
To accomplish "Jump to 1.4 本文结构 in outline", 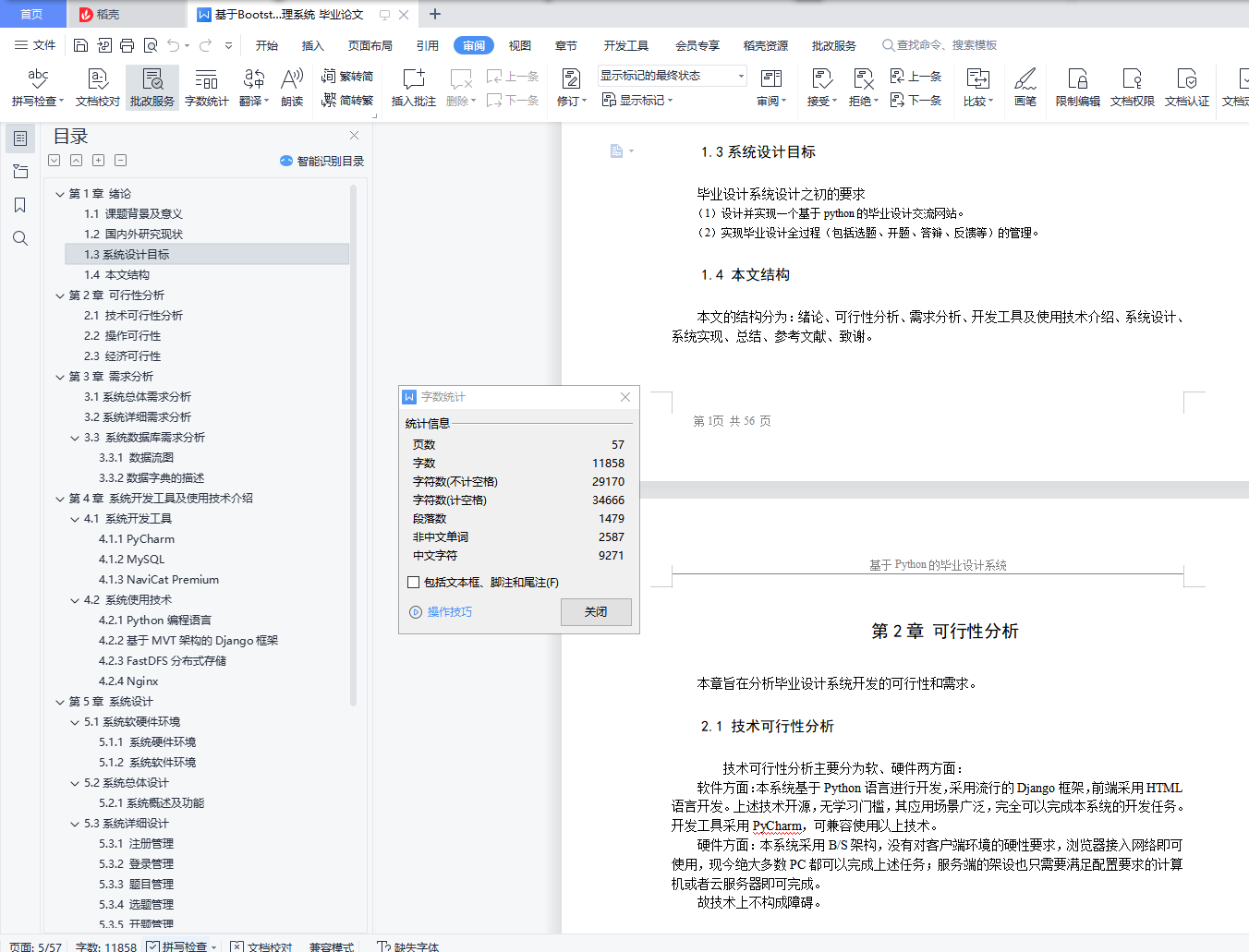I will [x=116, y=275].
